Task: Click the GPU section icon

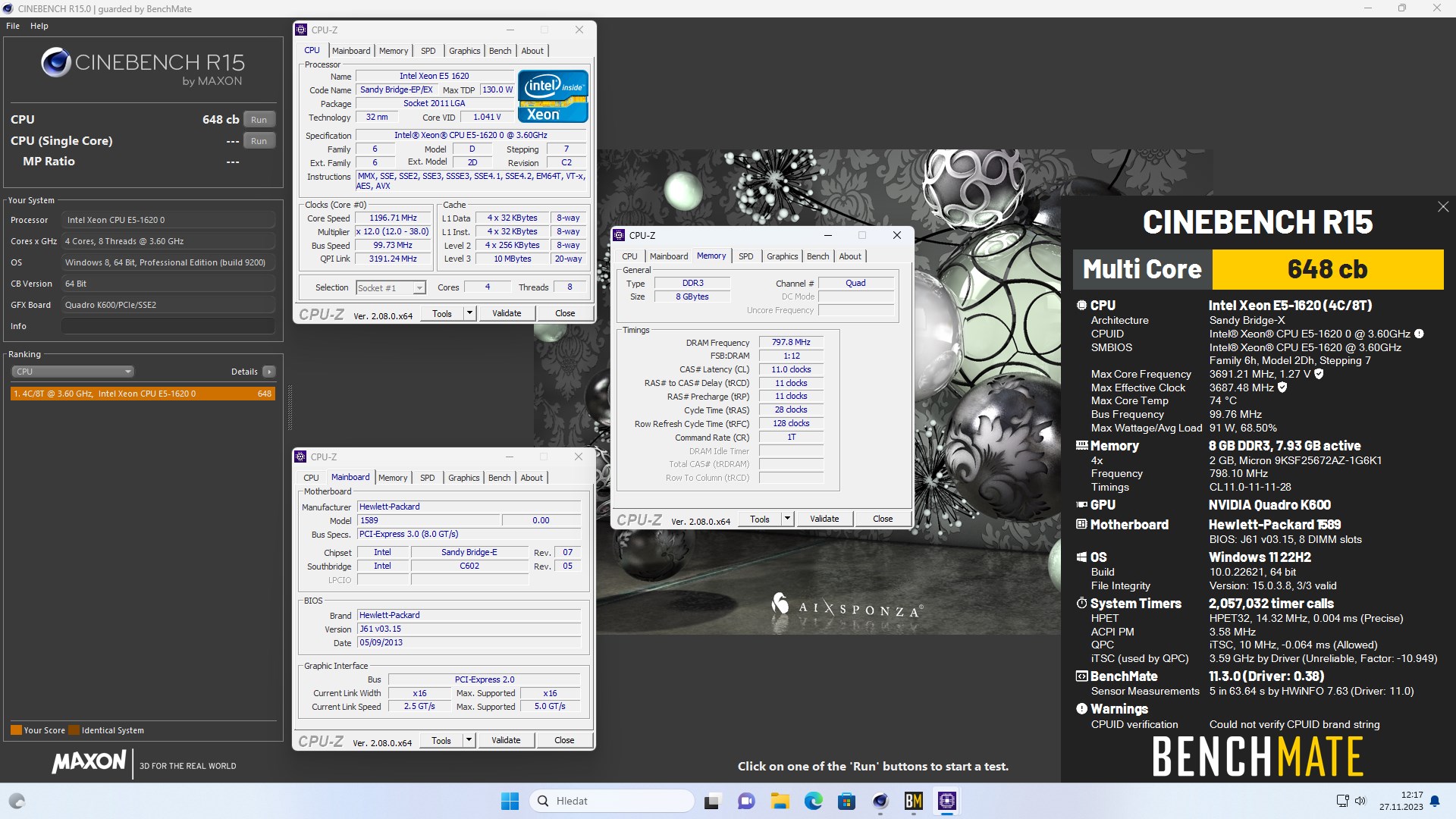Action: 1082,505
